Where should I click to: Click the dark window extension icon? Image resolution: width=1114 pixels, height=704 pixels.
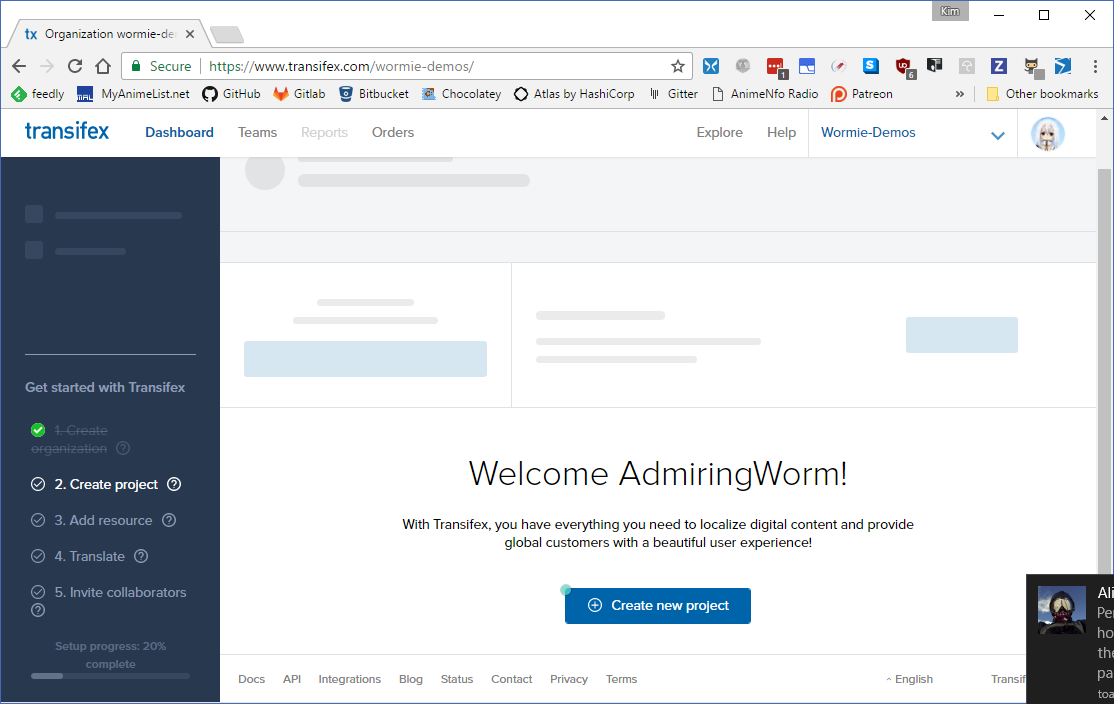(x=935, y=66)
